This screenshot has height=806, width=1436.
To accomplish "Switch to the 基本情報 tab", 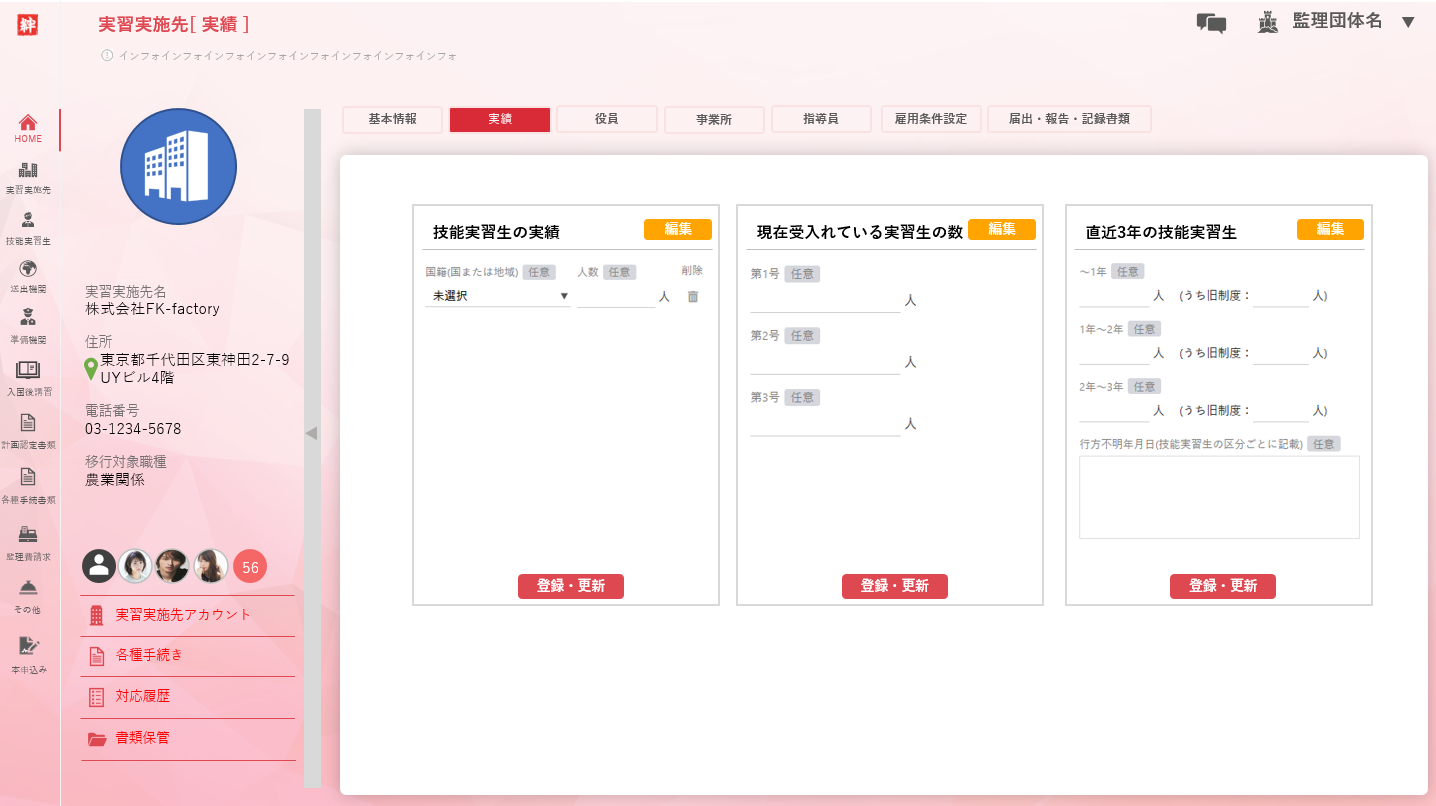I will click(392, 119).
